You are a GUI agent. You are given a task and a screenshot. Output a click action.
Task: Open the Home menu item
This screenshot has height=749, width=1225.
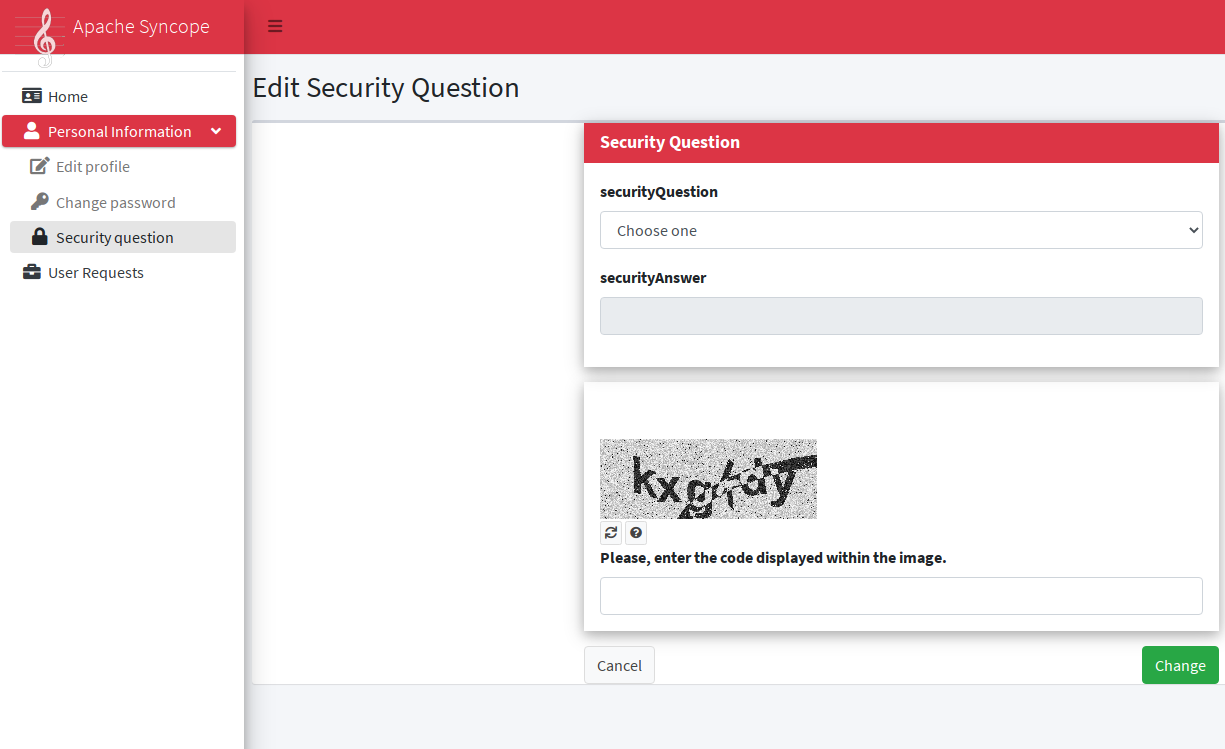[68, 96]
